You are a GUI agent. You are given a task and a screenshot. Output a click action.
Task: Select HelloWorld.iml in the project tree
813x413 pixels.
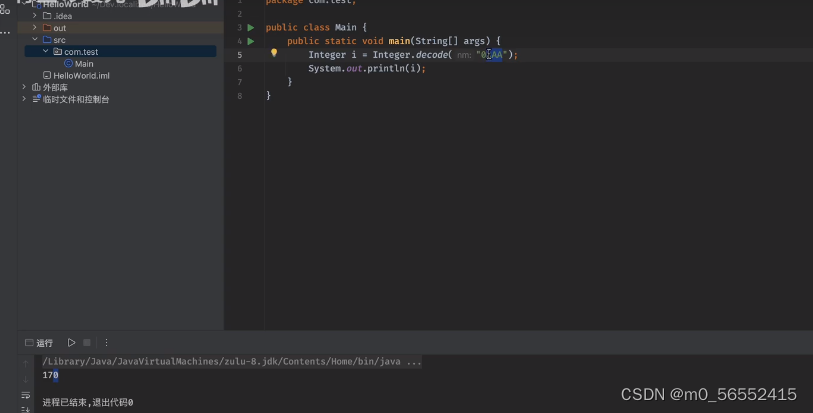pos(81,76)
